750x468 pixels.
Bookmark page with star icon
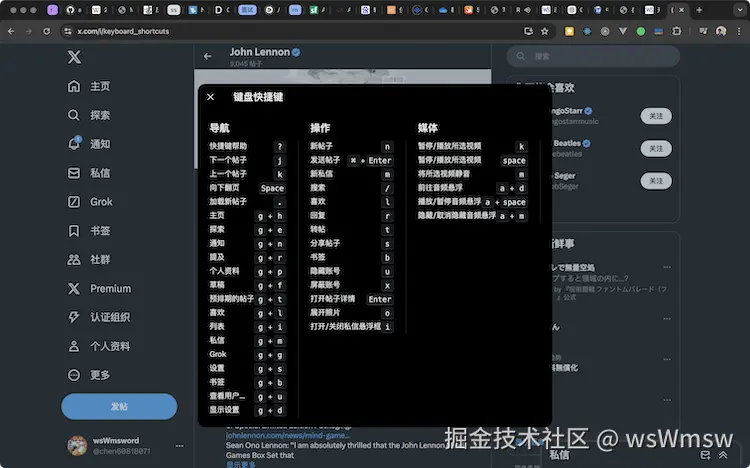coord(544,31)
